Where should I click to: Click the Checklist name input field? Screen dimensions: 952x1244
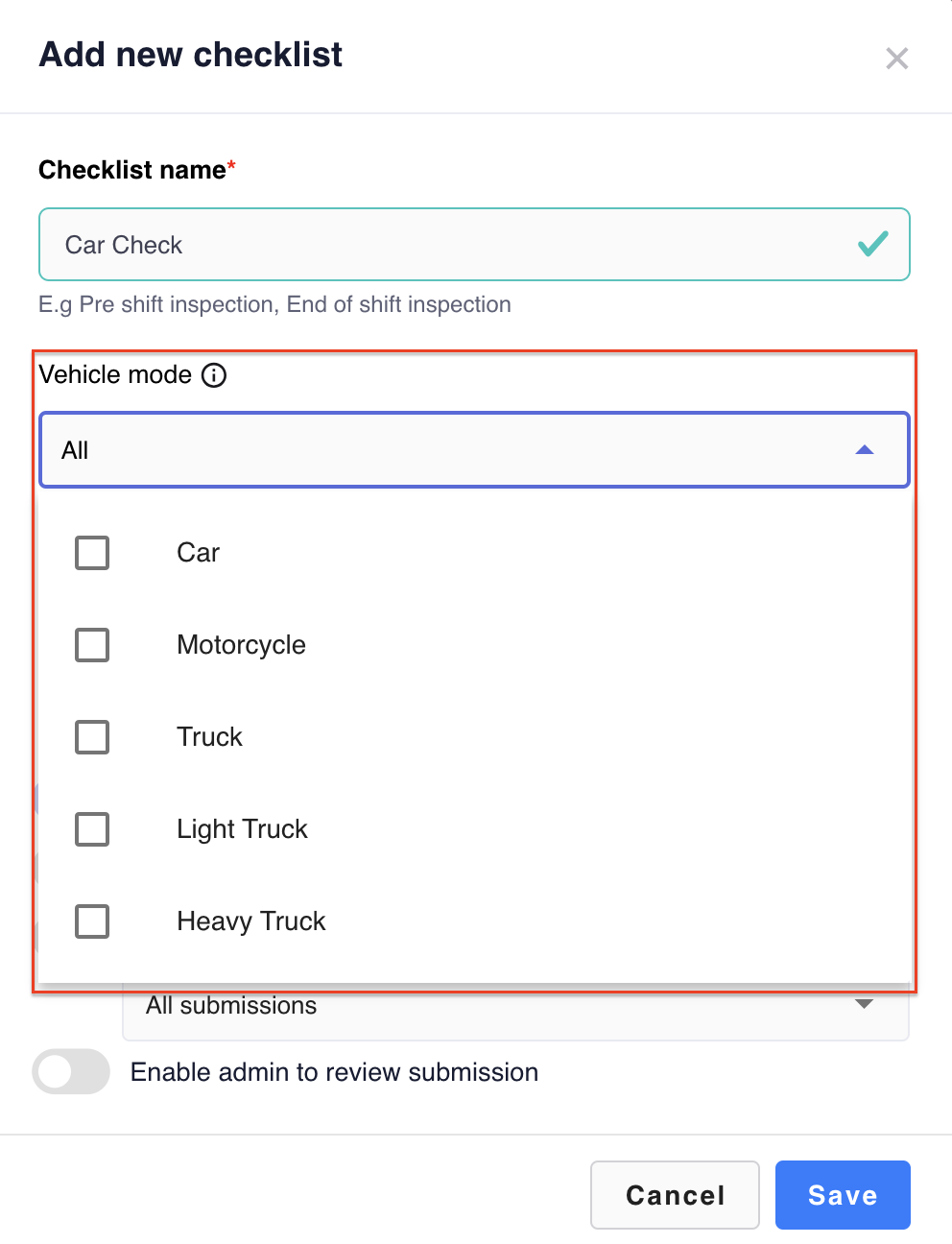[x=474, y=245]
